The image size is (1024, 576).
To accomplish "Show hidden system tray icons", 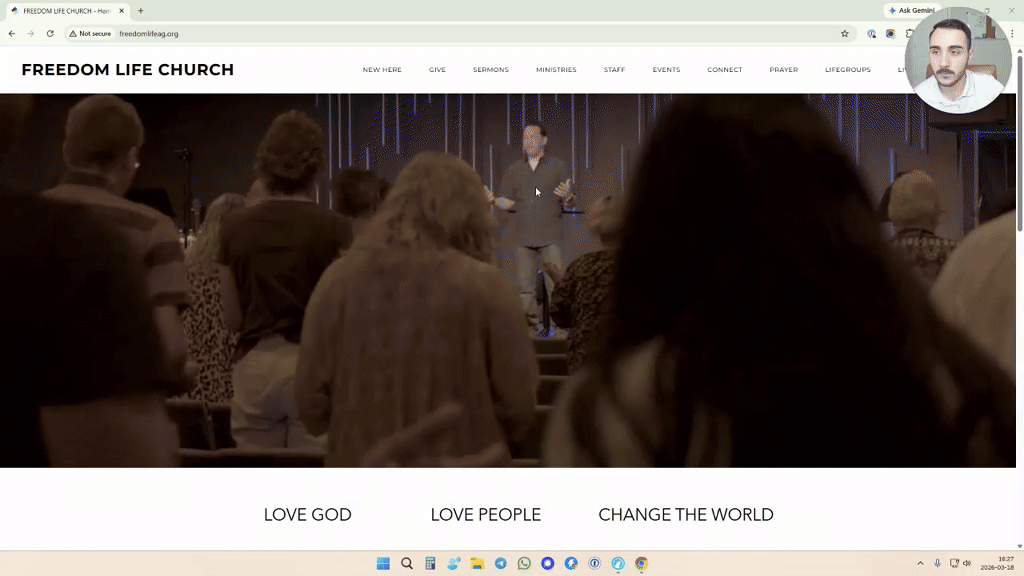I will tap(920, 563).
